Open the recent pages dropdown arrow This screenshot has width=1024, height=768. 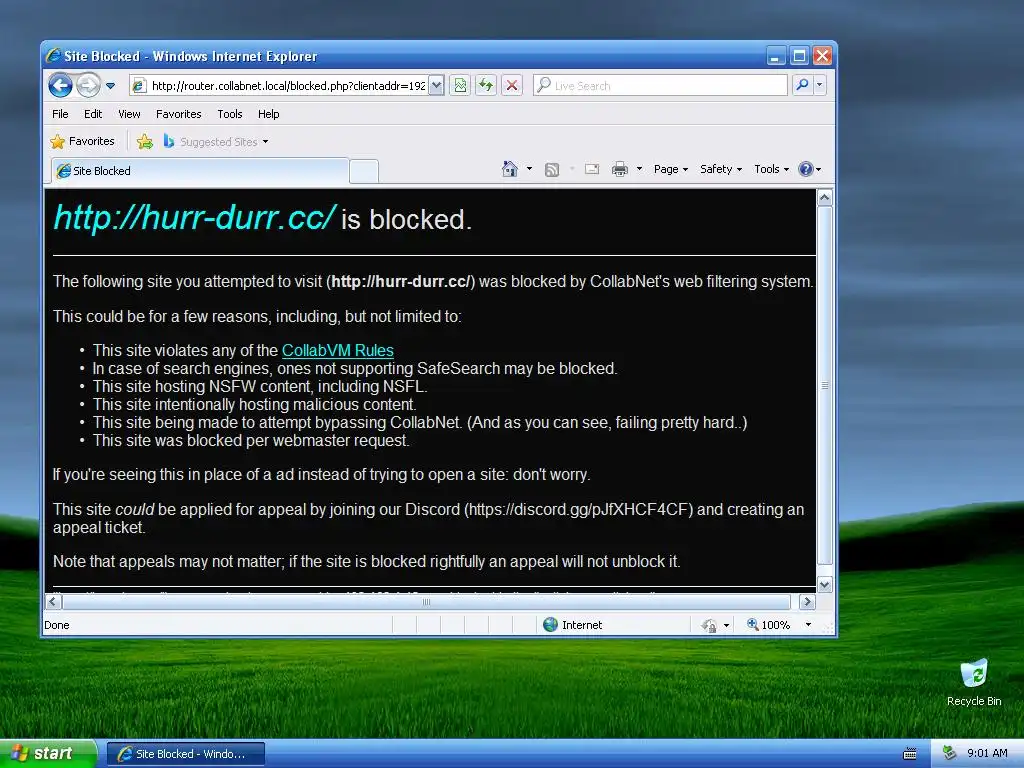point(110,86)
